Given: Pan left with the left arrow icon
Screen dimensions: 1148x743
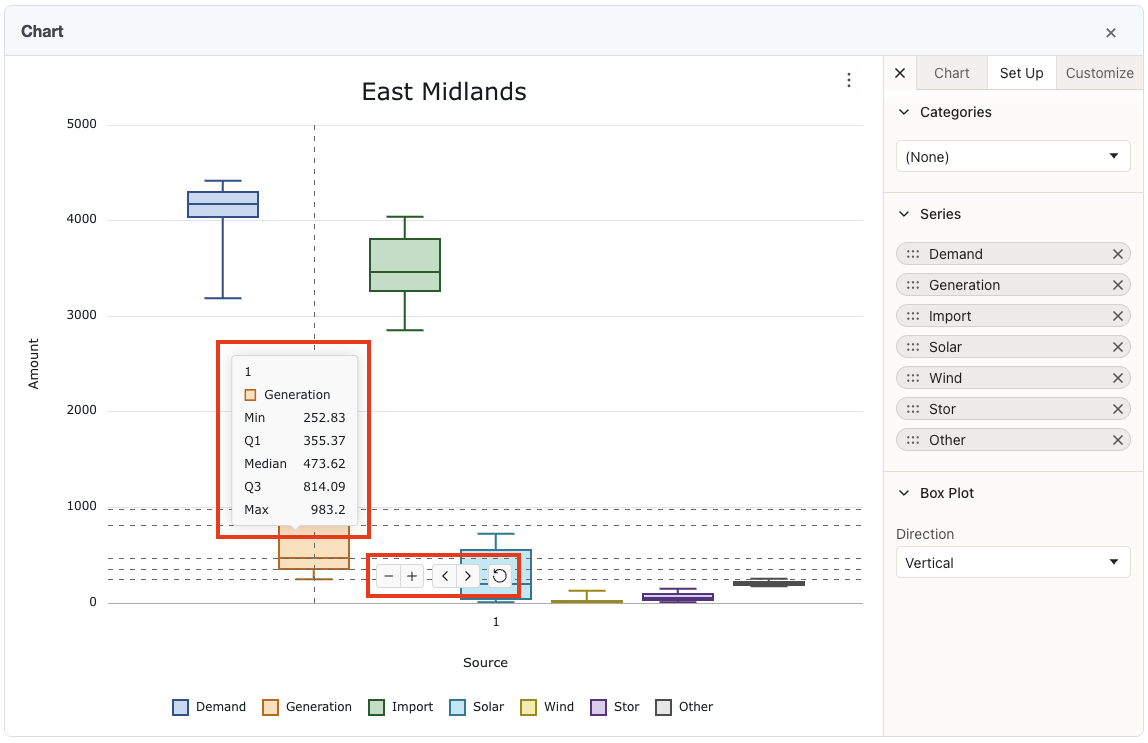Looking at the screenshot, I should 444,576.
